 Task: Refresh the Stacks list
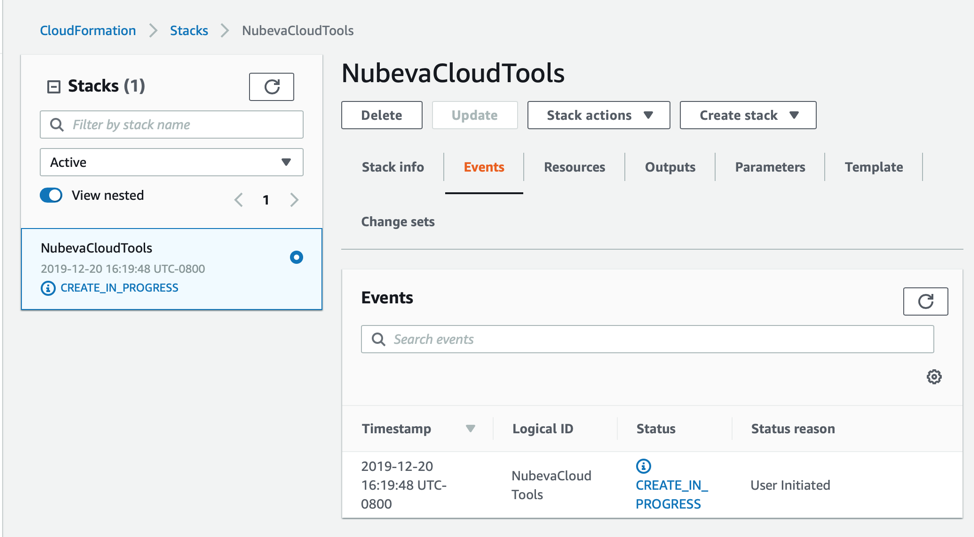point(271,86)
